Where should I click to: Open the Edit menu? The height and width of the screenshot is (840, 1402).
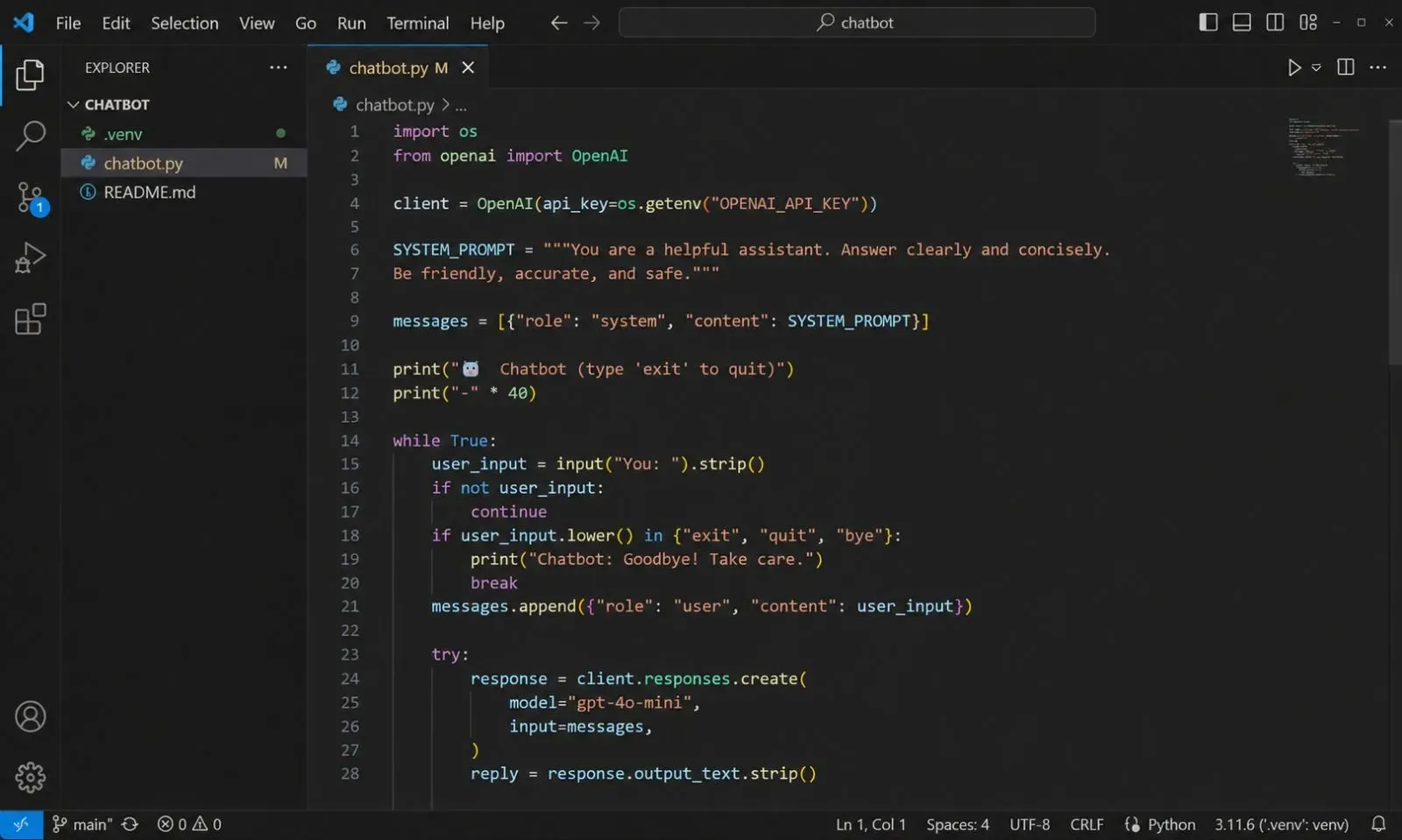point(116,23)
